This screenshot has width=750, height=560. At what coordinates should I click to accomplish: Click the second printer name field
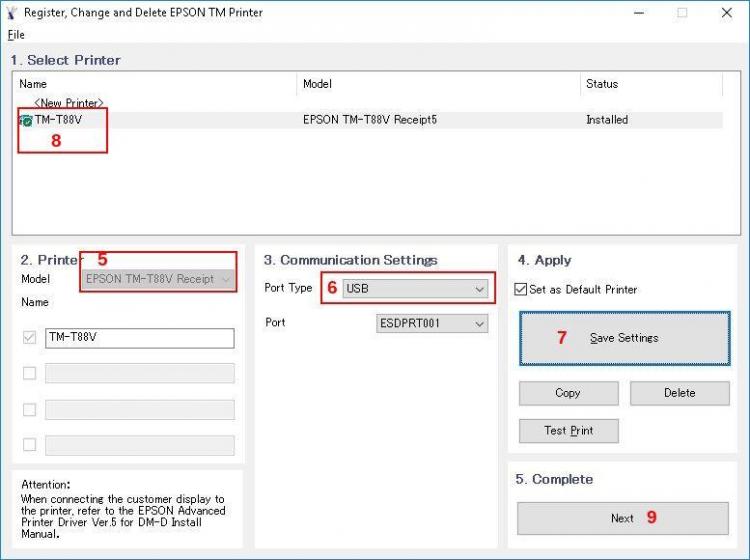coord(140,373)
